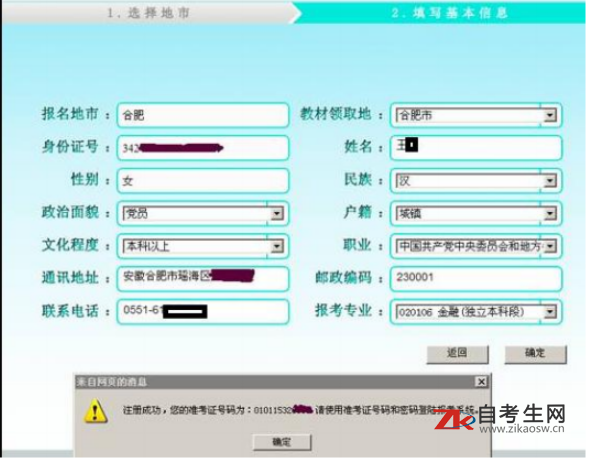Click the 返回 button on the form
Image resolution: width=589 pixels, height=458 pixels.
(x=458, y=354)
